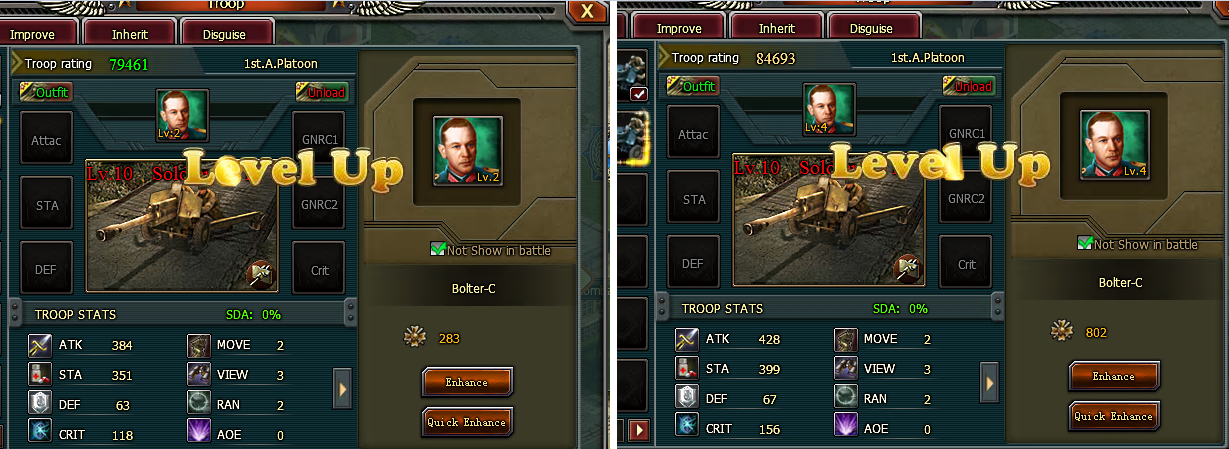Click the medal icon beside 283
The height and width of the screenshot is (449, 1229).
415,338
